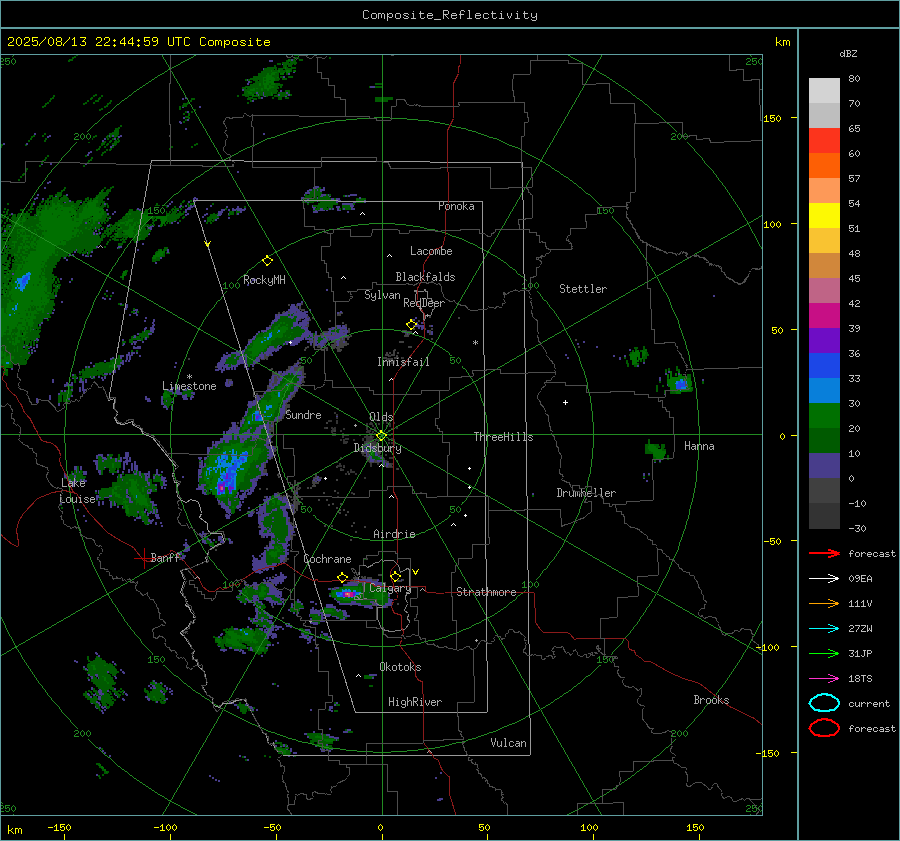Click the intense blue storm core southwest of Sundre
The image size is (900, 841).
pos(227,471)
